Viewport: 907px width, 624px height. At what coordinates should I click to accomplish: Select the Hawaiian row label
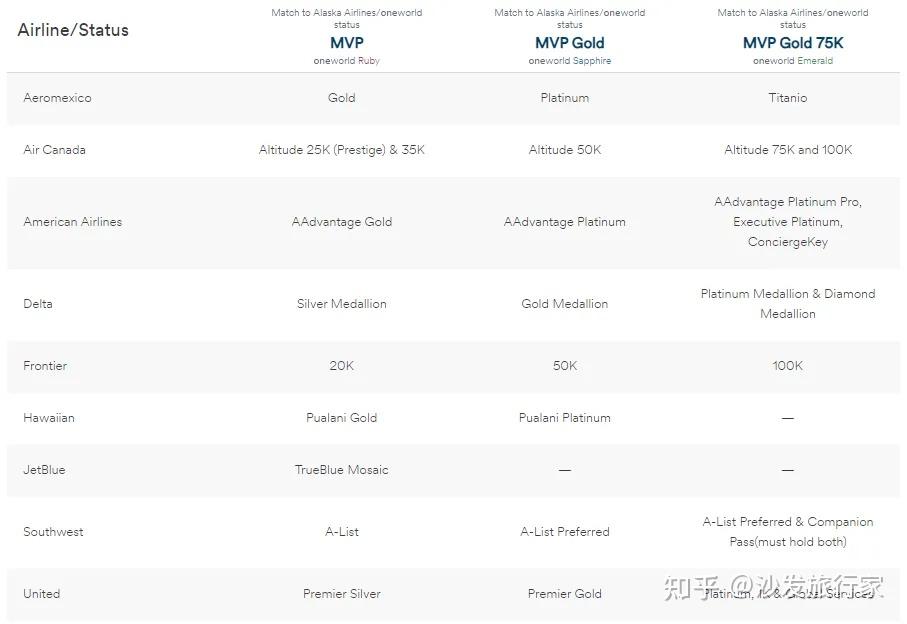click(x=49, y=418)
